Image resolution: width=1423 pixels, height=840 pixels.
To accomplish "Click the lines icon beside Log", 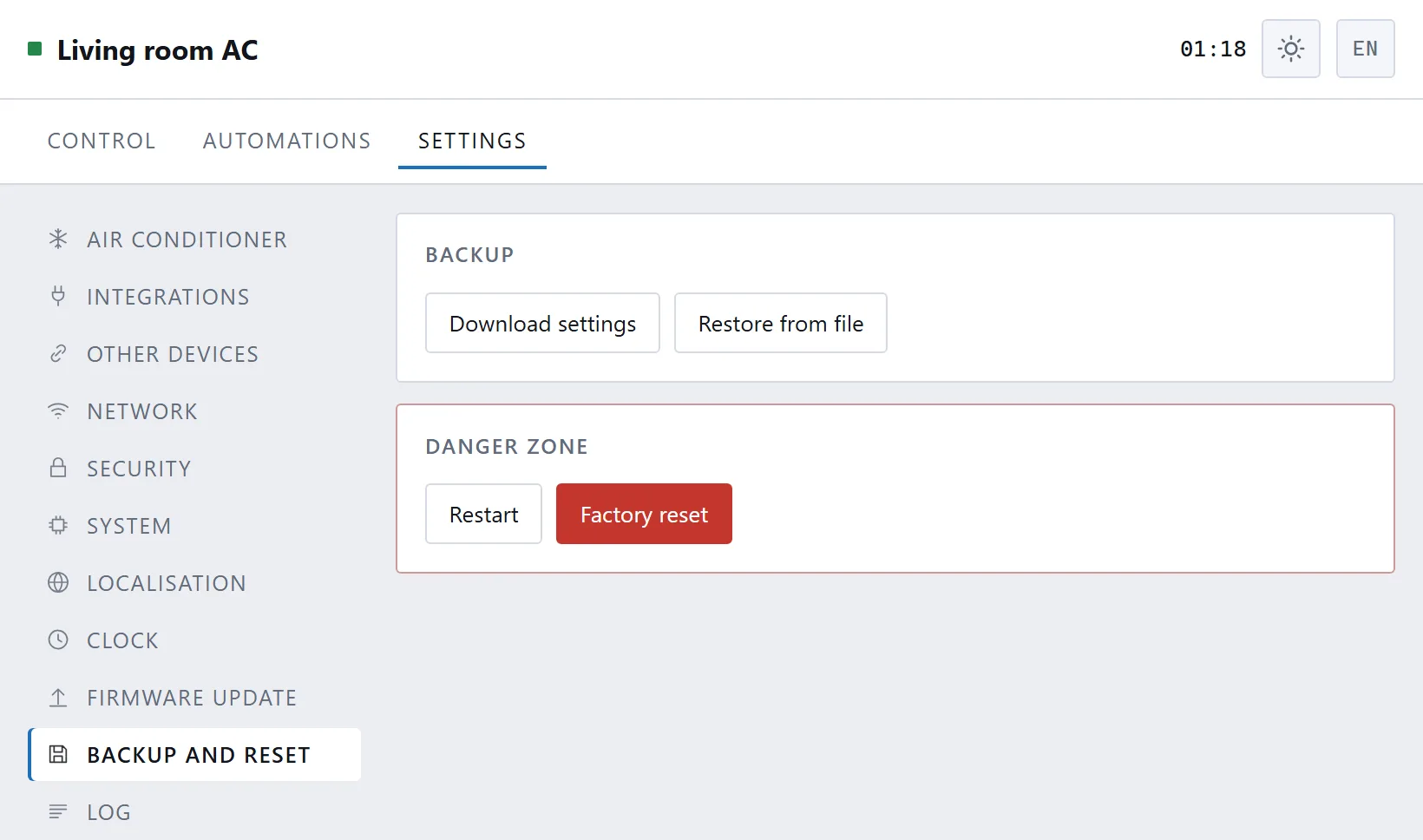I will 58,812.
